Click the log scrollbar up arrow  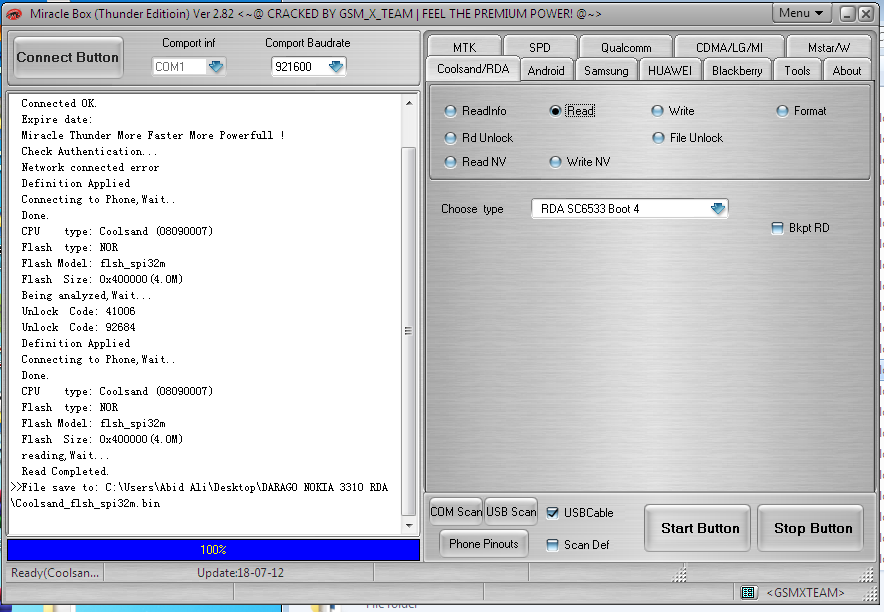(x=409, y=103)
